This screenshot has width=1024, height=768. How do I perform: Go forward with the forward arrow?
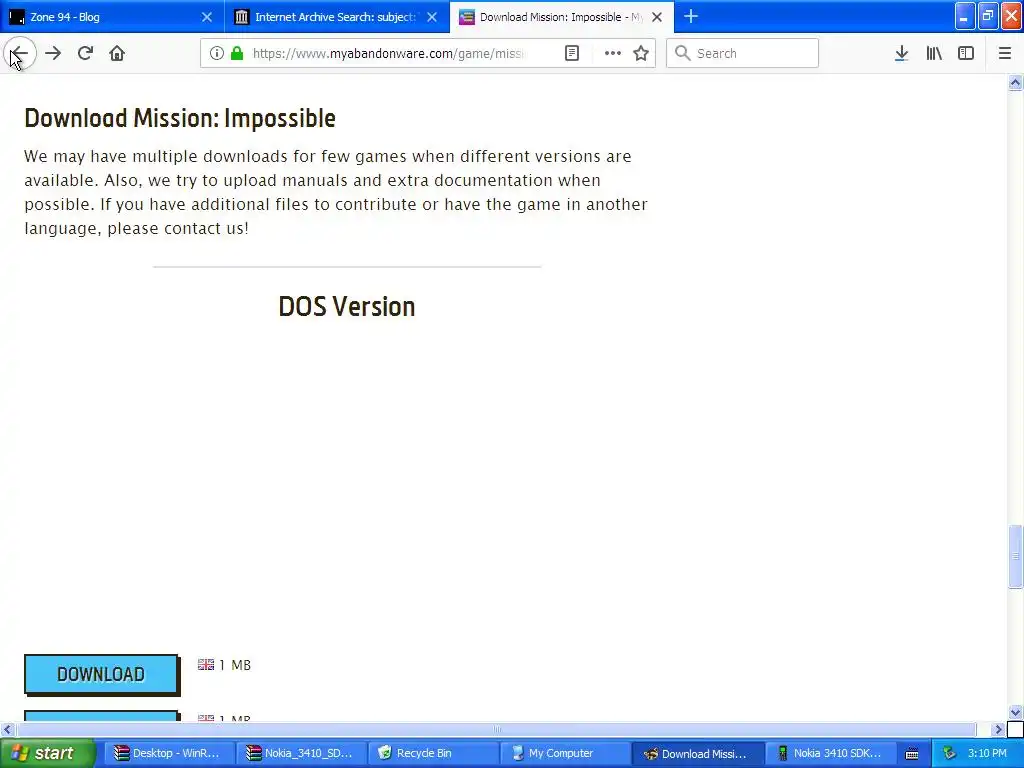53,54
